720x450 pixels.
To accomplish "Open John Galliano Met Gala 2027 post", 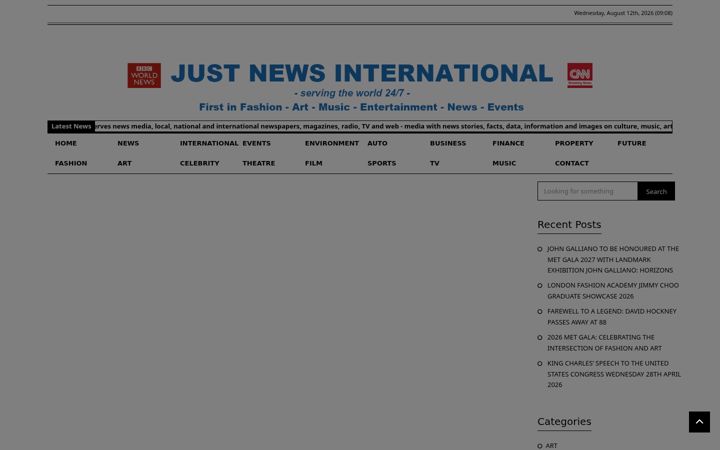I will (613, 259).
